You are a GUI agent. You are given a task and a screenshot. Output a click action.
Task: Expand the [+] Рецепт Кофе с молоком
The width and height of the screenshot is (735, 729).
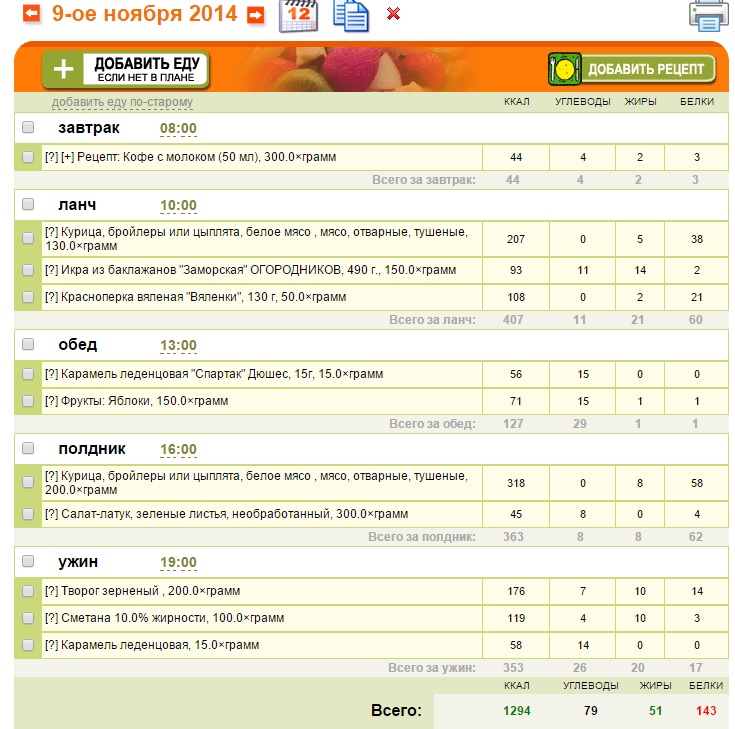(68, 157)
